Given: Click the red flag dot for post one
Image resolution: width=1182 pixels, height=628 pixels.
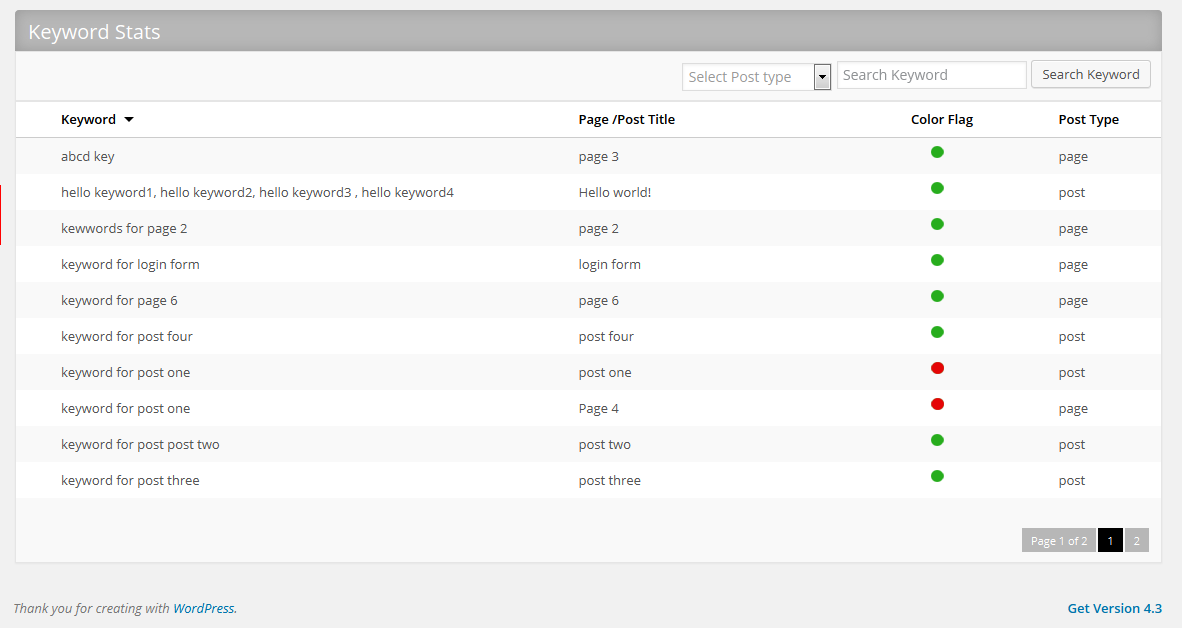Looking at the screenshot, I should pos(937,368).
